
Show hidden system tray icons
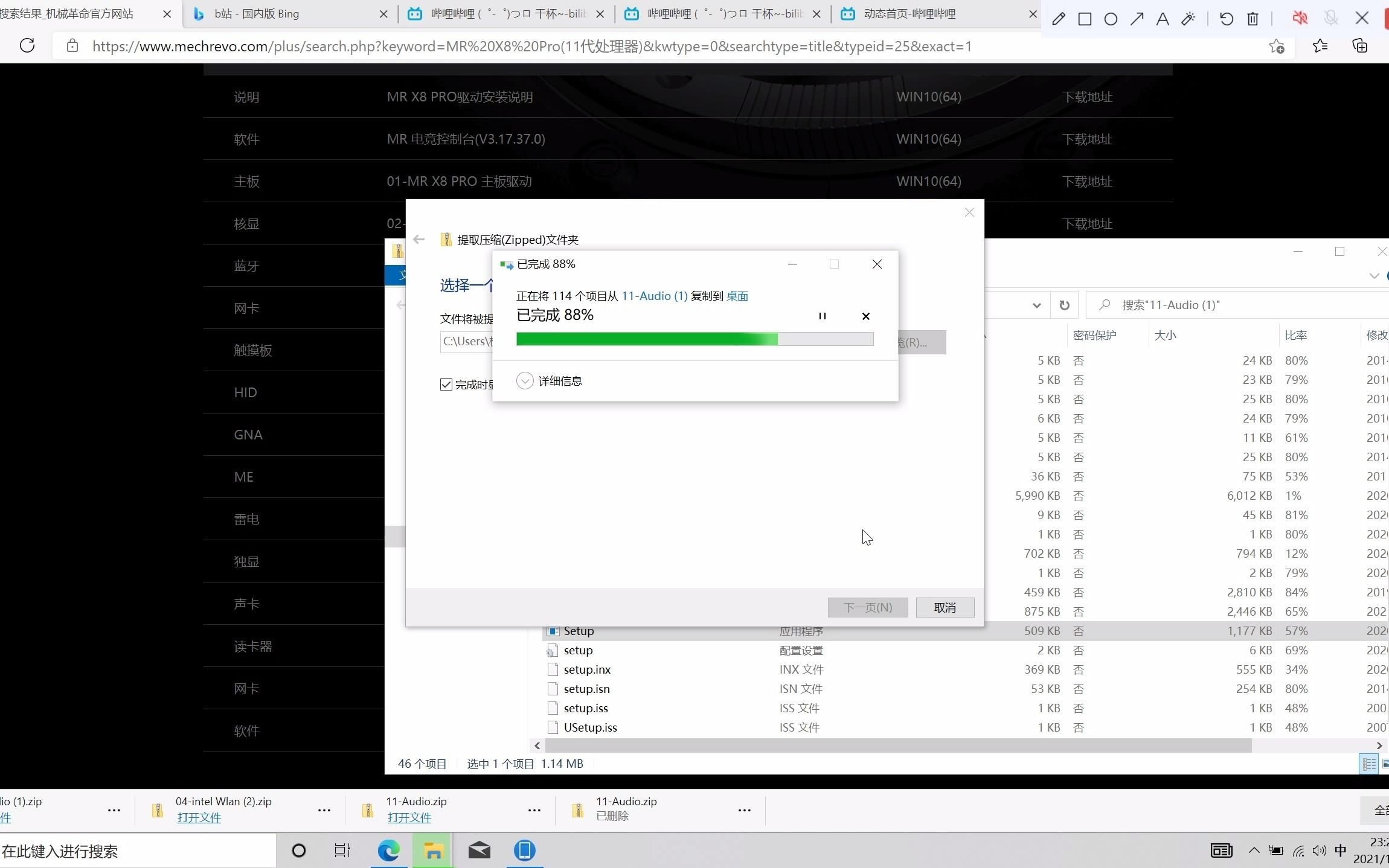[x=1254, y=850]
